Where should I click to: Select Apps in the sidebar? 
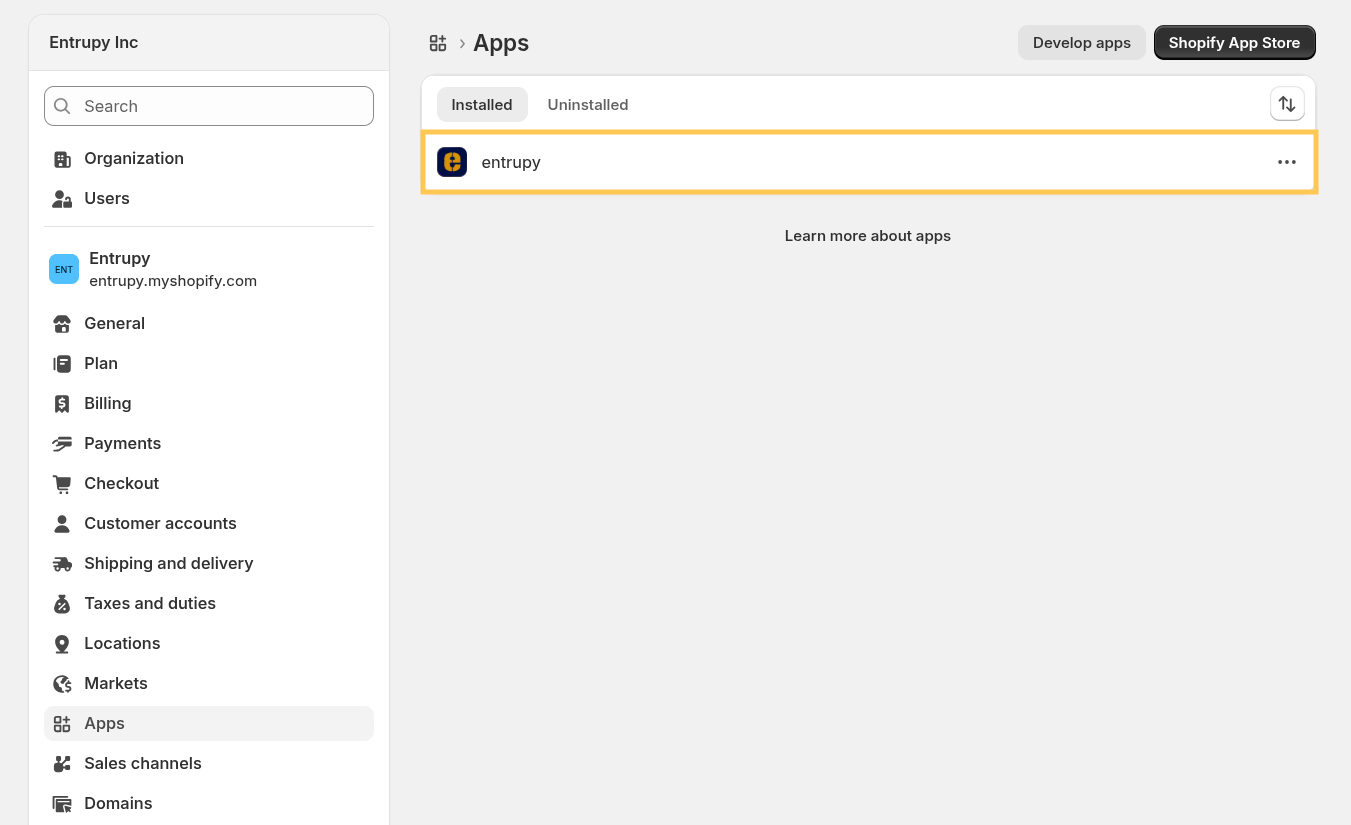pyautogui.click(x=209, y=724)
